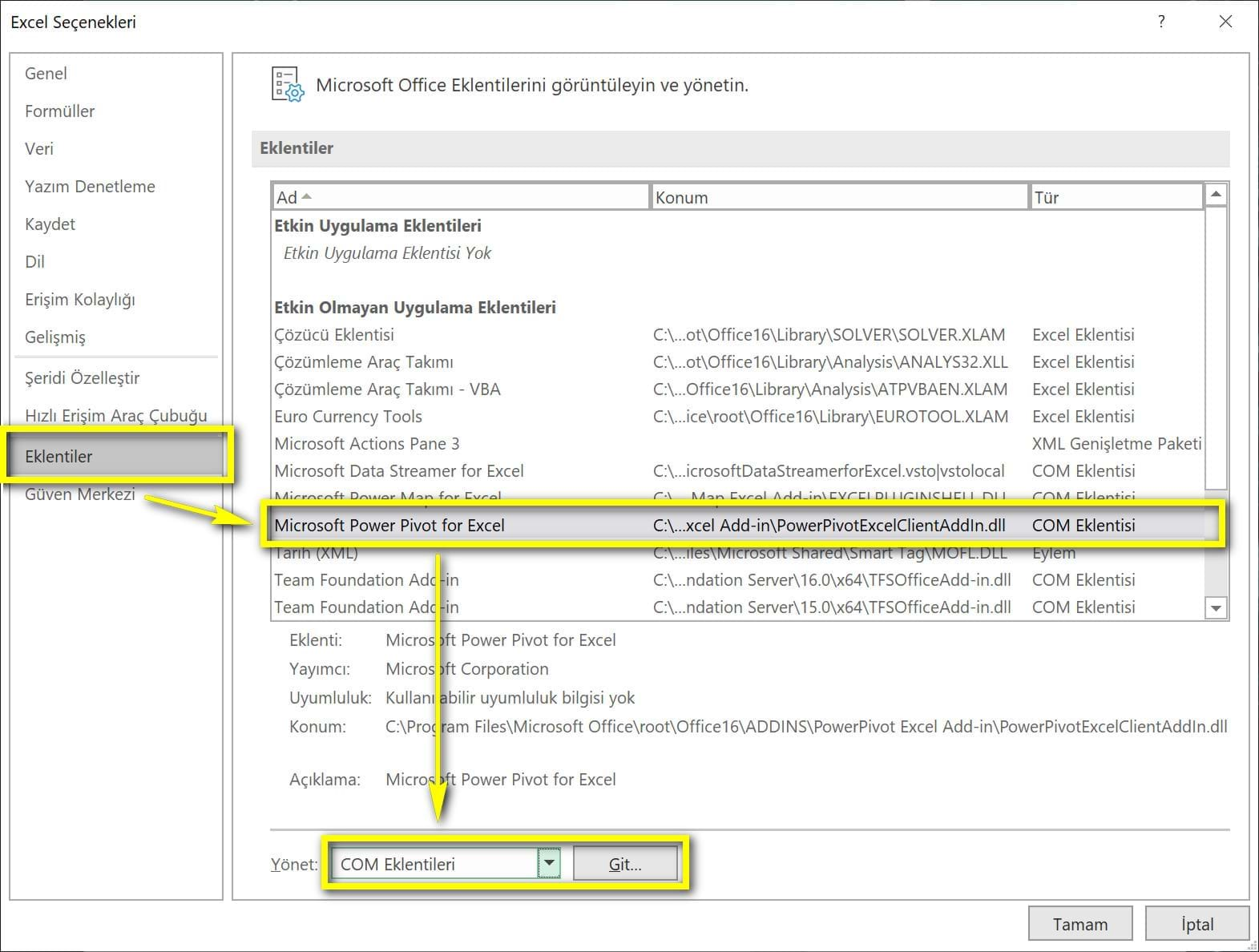
Task: Click the add-ins settings gear icon
Action: (288, 84)
